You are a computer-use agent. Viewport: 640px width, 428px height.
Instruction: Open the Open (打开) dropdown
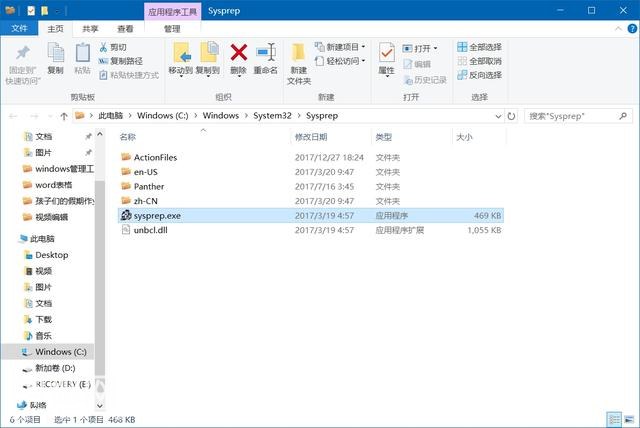420,49
